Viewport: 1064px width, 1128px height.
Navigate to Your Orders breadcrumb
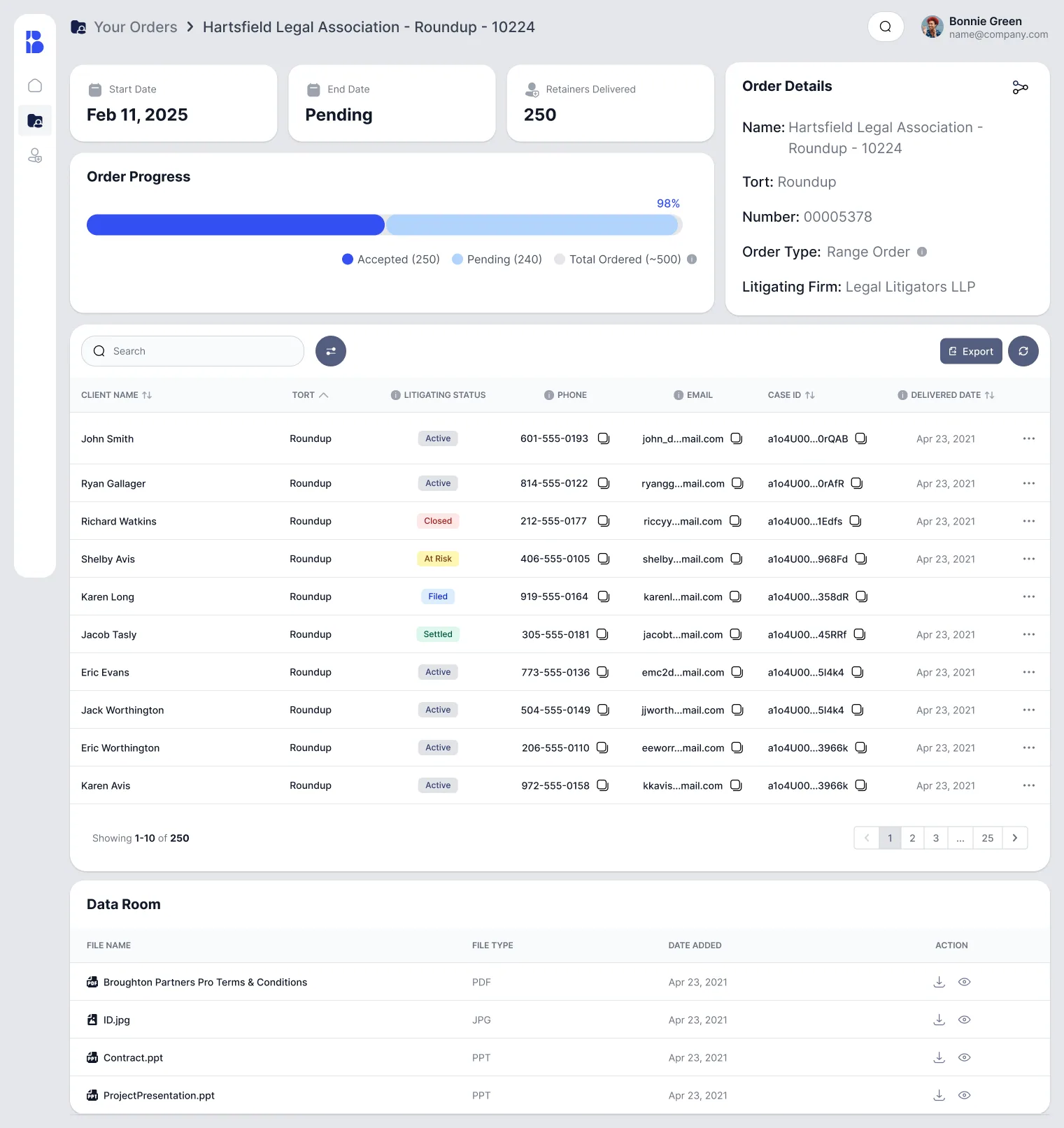coord(136,27)
